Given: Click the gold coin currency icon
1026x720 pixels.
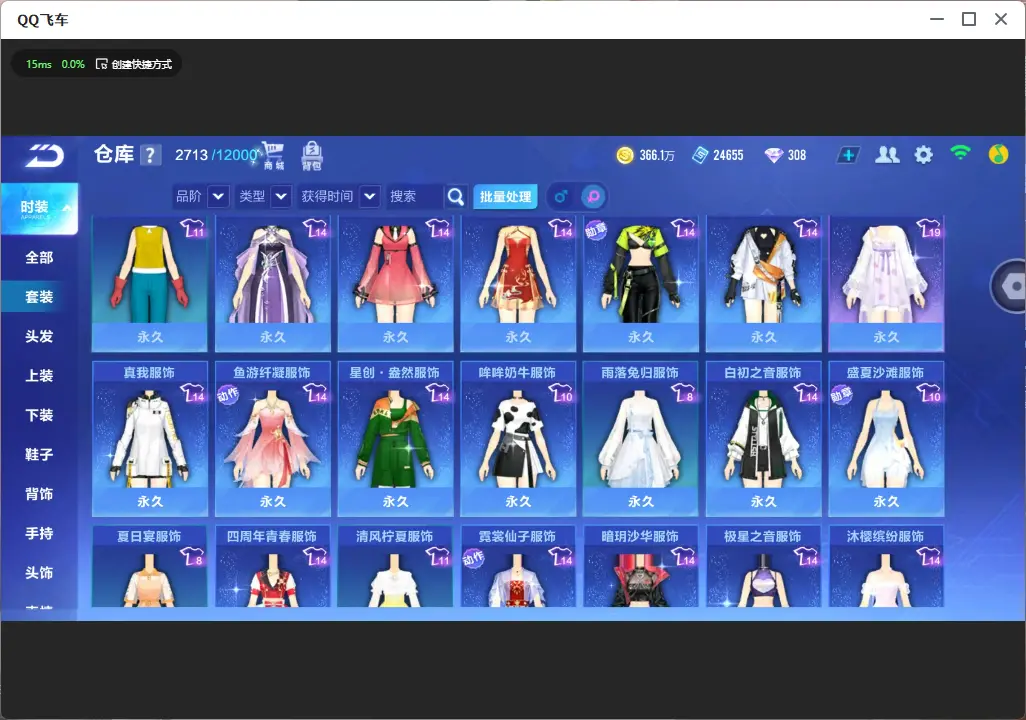Looking at the screenshot, I should click(625, 155).
